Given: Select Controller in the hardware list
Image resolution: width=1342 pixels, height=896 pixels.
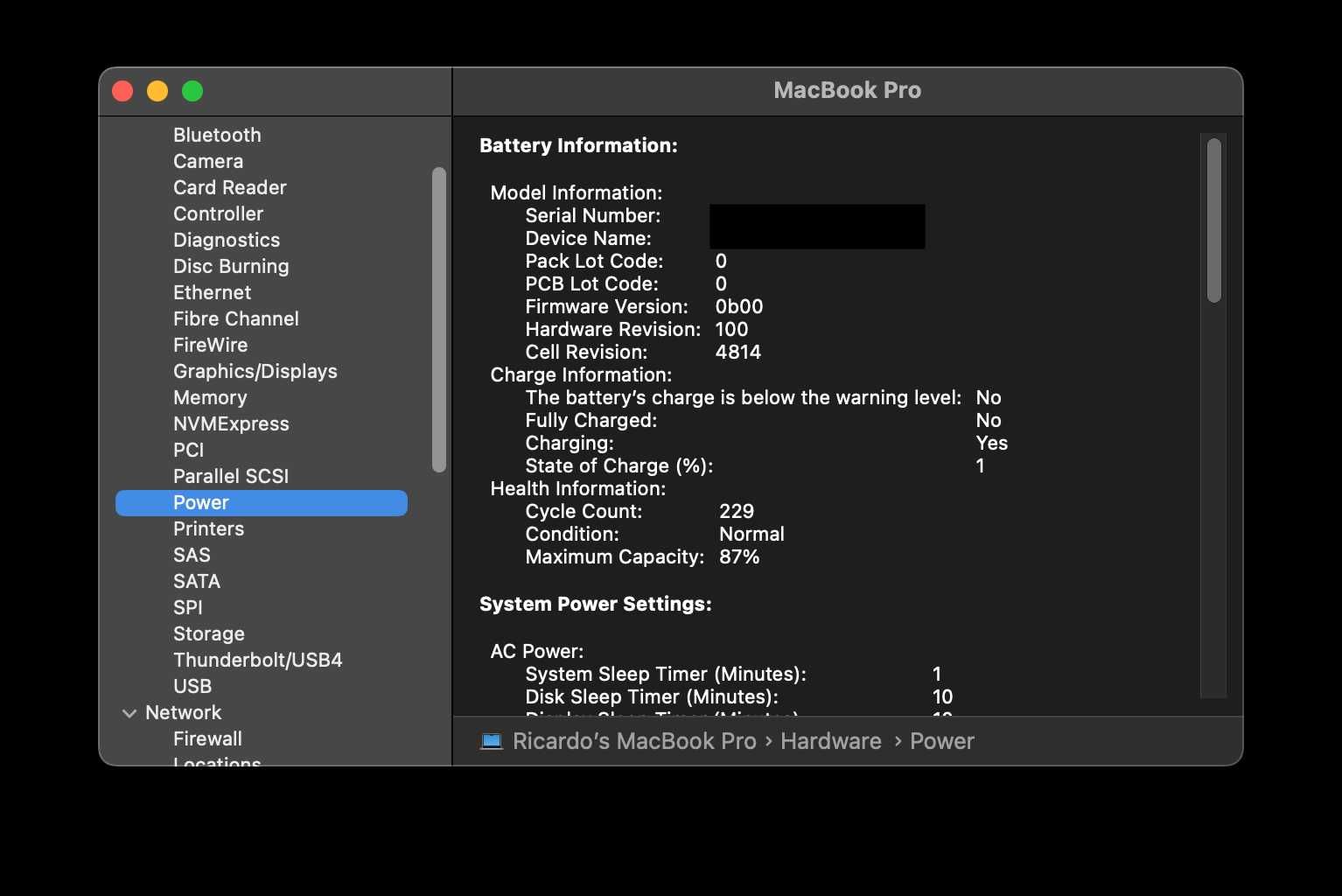Looking at the screenshot, I should click(218, 213).
